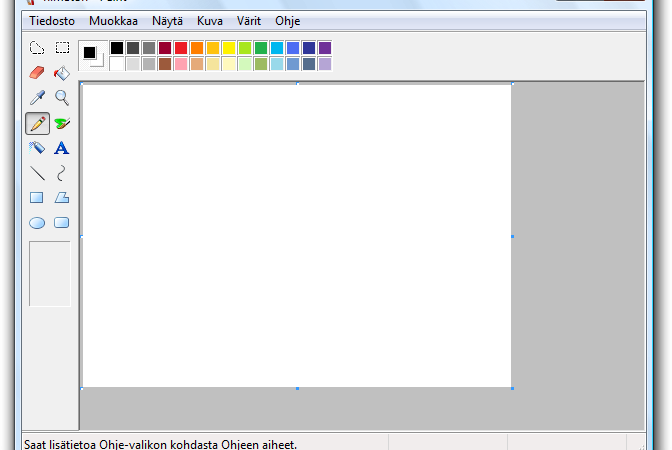This screenshot has height=450, width=672.
Task: Pick the orange color swatch
Action: [197, 48]
